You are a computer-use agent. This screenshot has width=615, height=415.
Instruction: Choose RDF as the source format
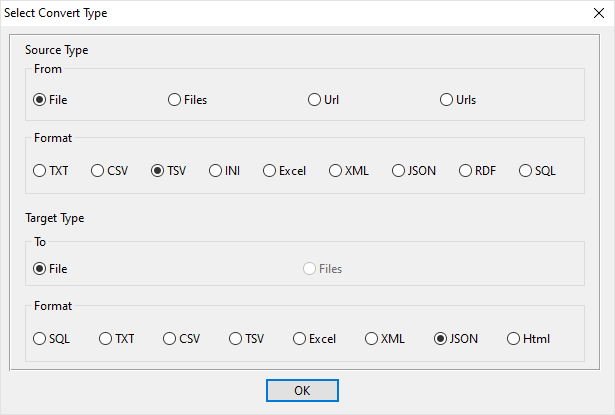[466, 171]
